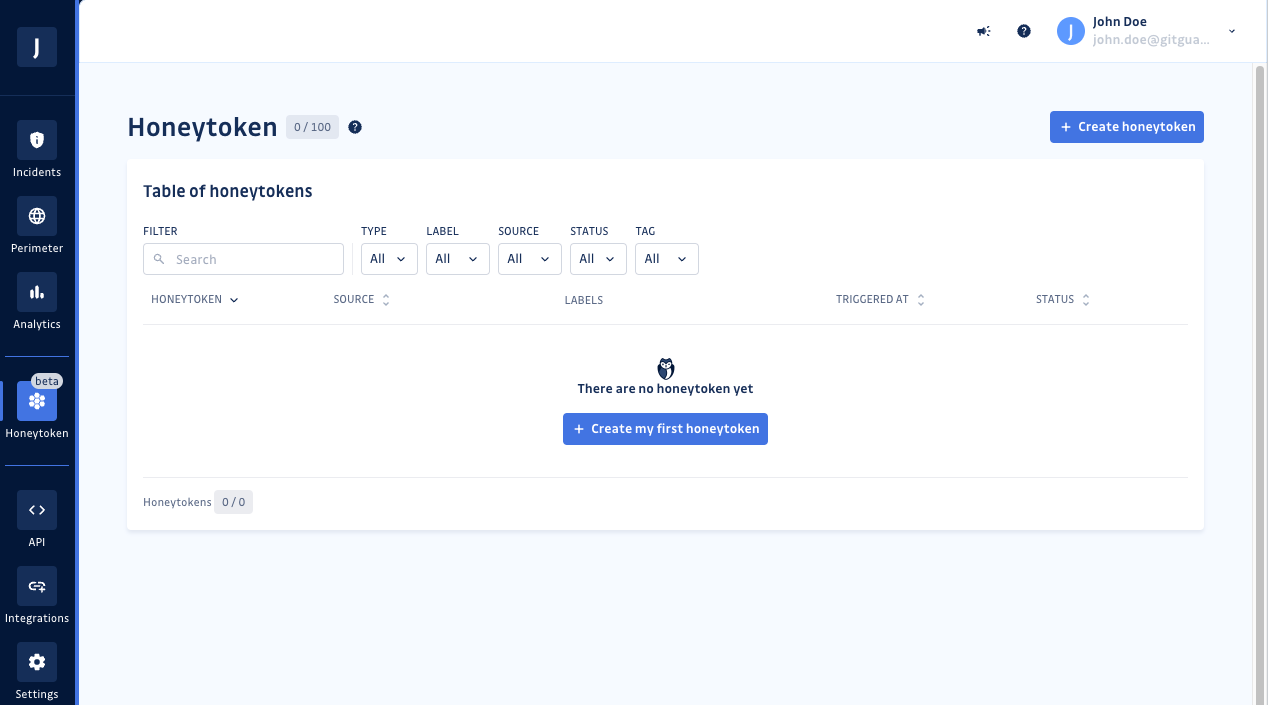Select Perimeter in the sidebar
Viewport: 1268px width, 705px height.
[x=36, y=225]
